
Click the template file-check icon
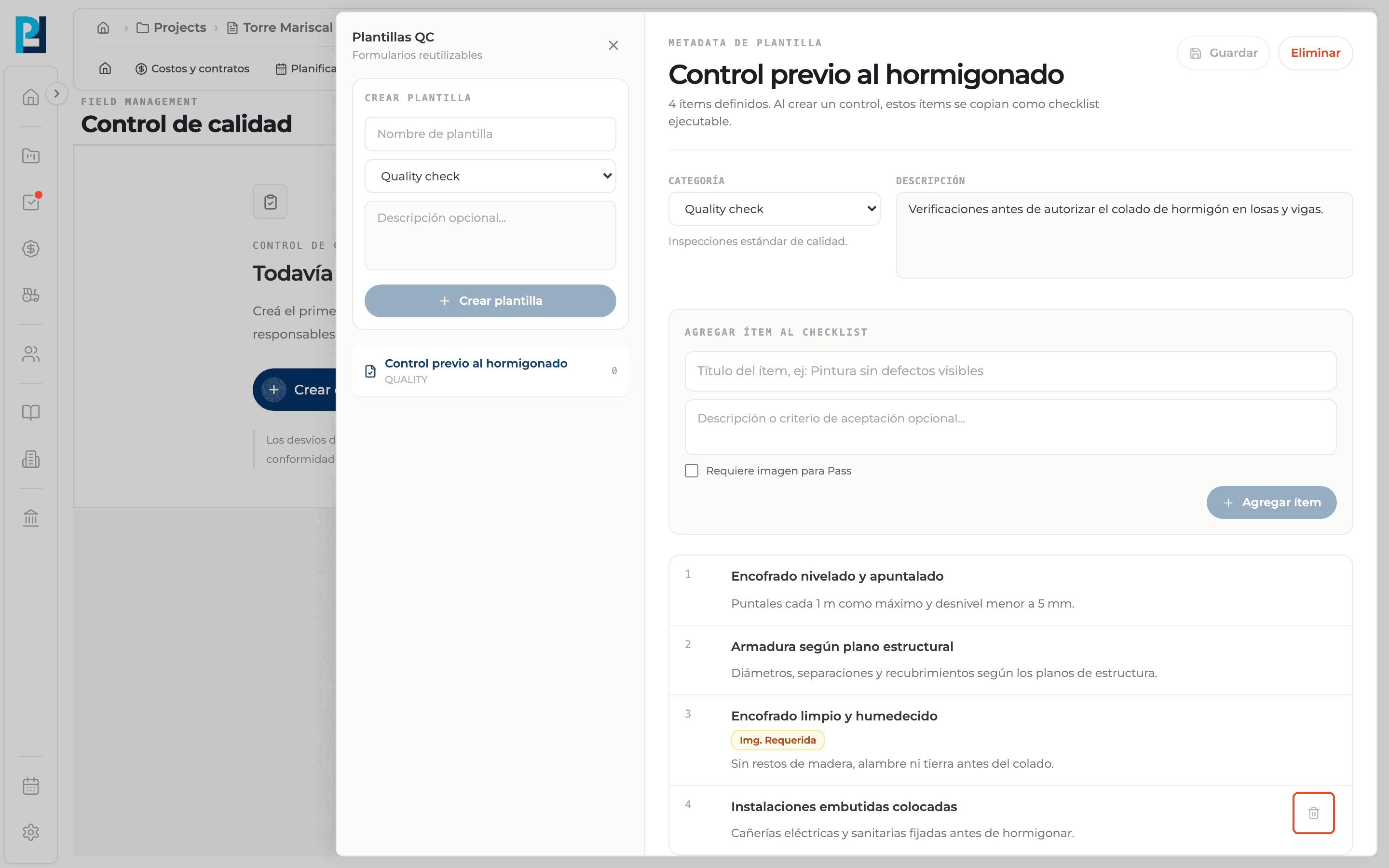(371, 371)
